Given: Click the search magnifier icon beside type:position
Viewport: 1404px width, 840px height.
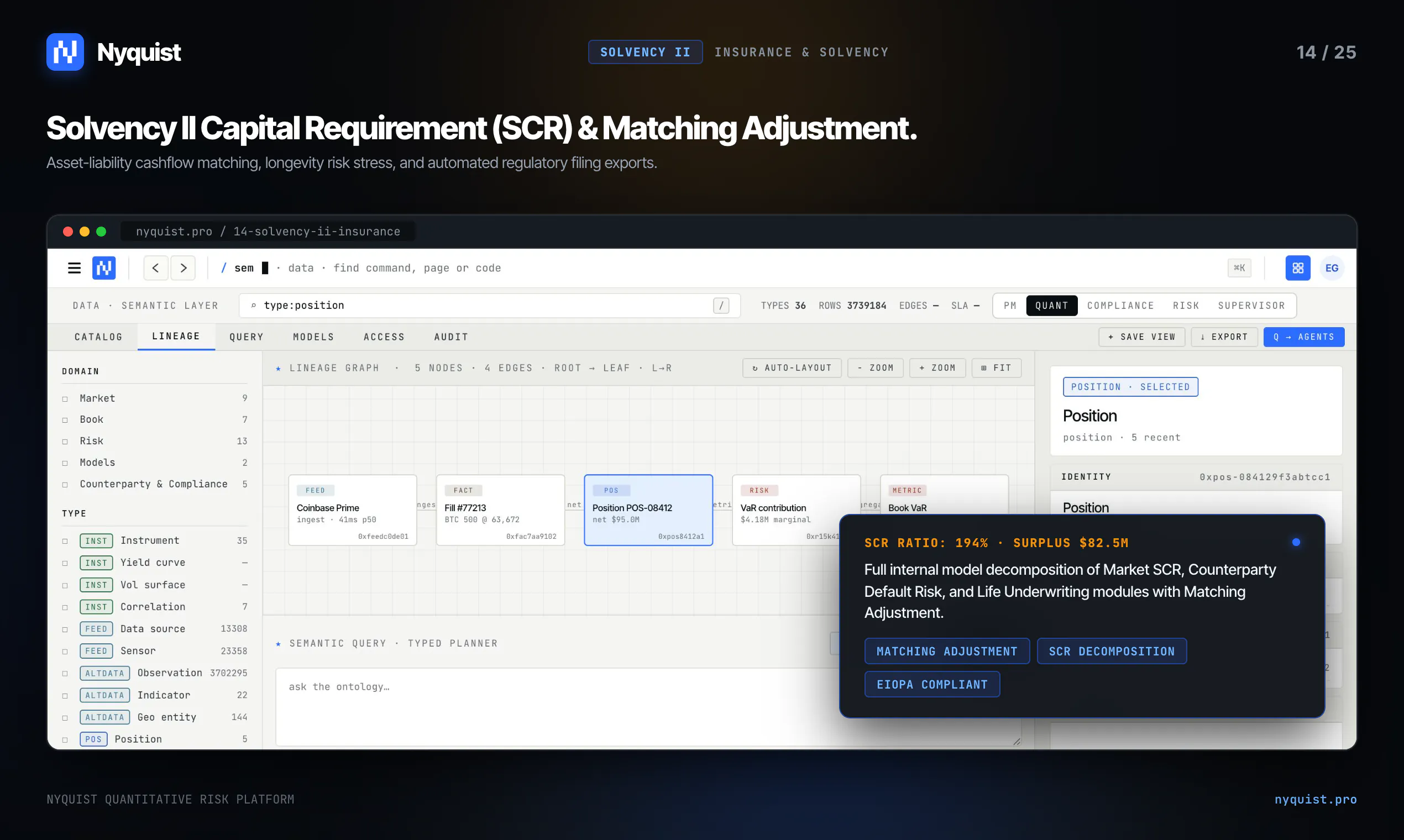Looking at the screenshot, I should click(254, 306).
